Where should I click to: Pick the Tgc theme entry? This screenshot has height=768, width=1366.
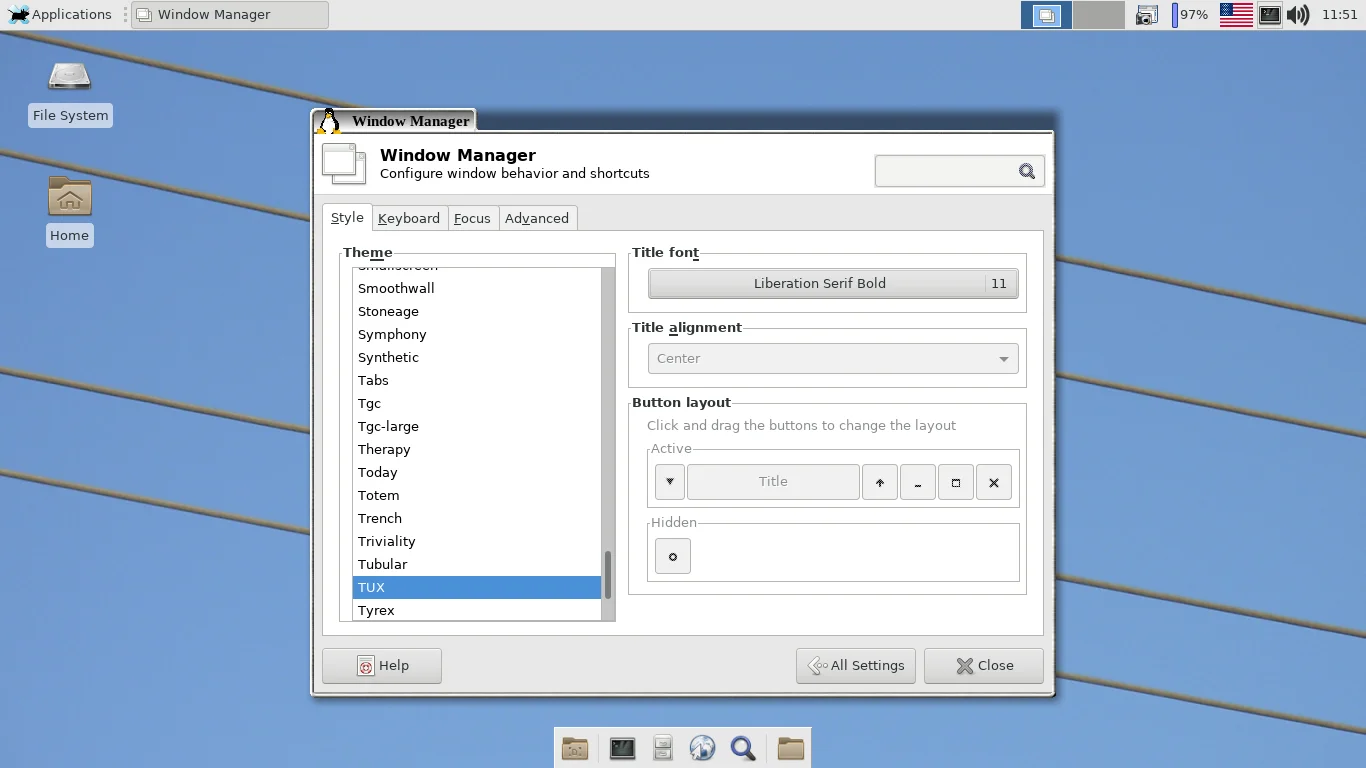(477, 403)
